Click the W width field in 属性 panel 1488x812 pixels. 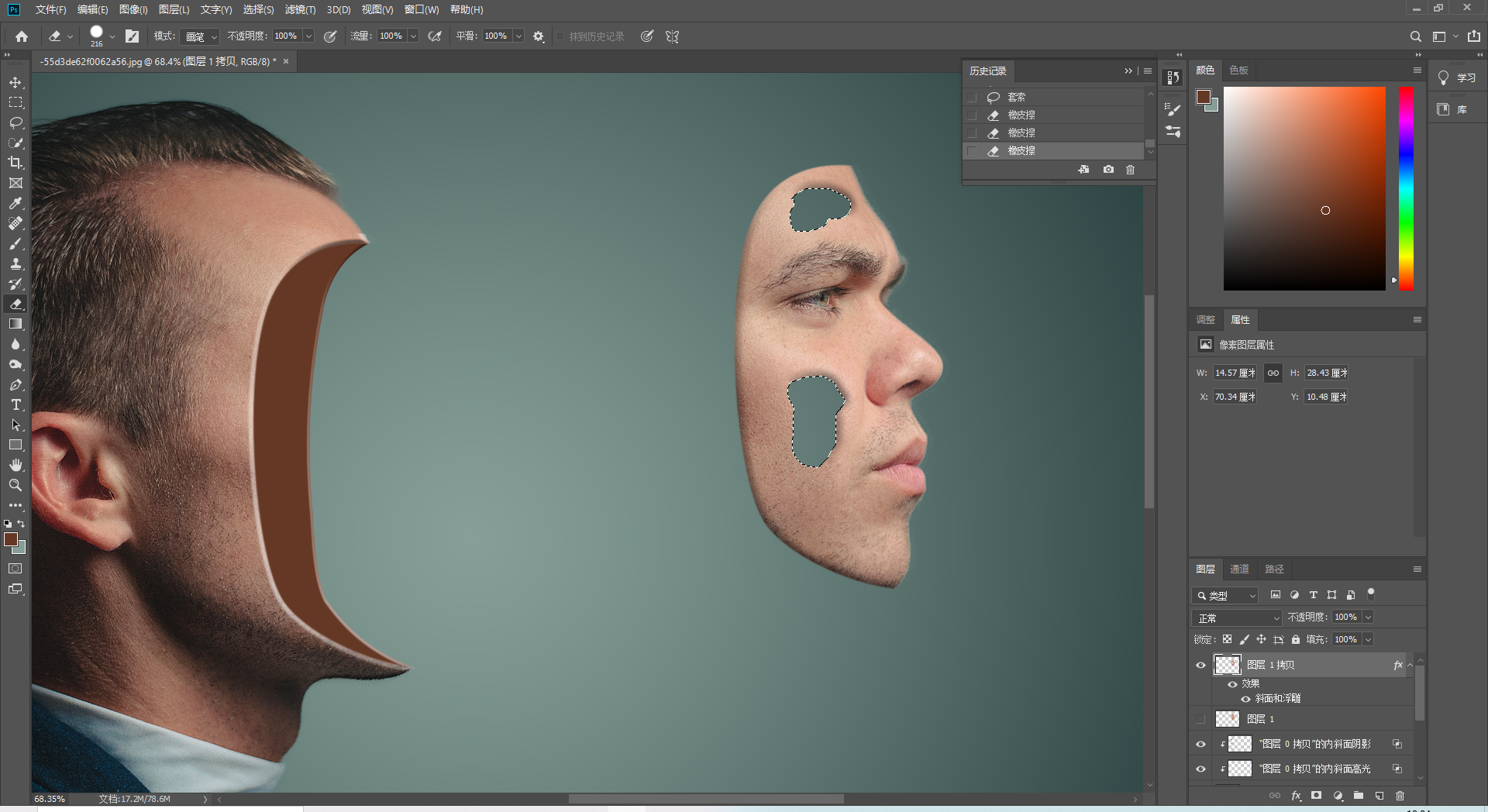pos(1235,373)
